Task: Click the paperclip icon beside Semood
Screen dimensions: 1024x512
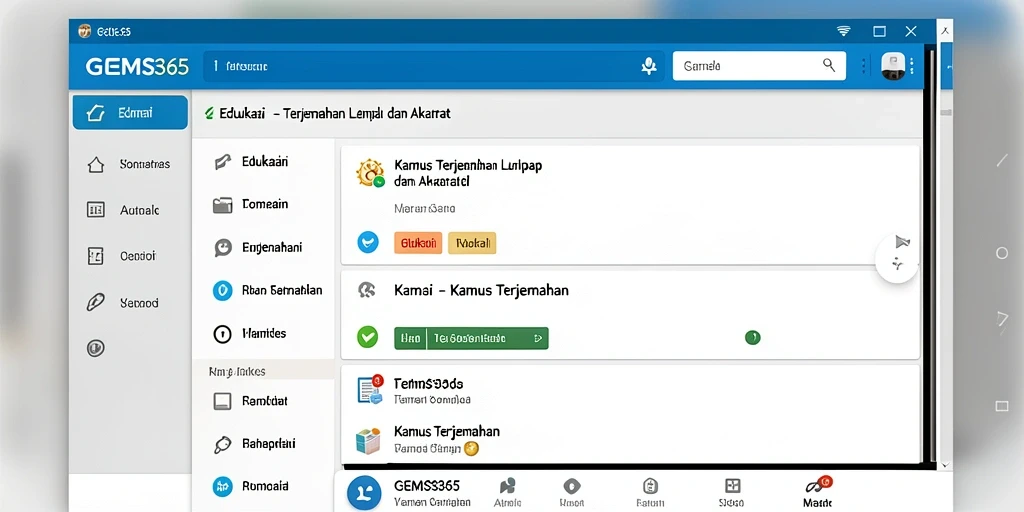Action: click(95, 302)
